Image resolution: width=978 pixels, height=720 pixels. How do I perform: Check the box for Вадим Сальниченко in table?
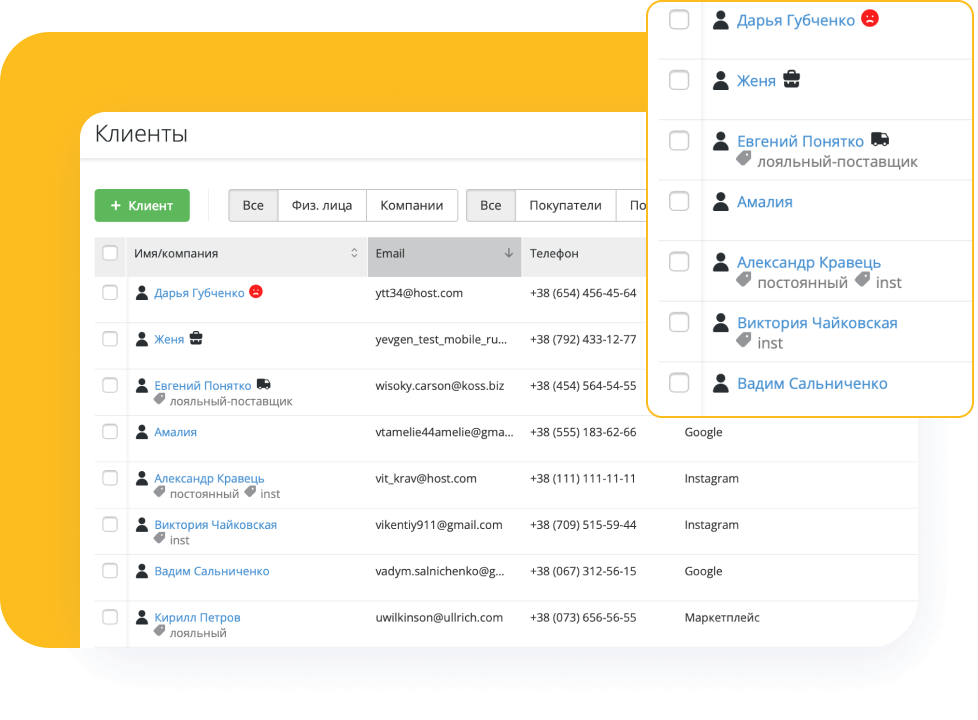click(x=110, y=571)
